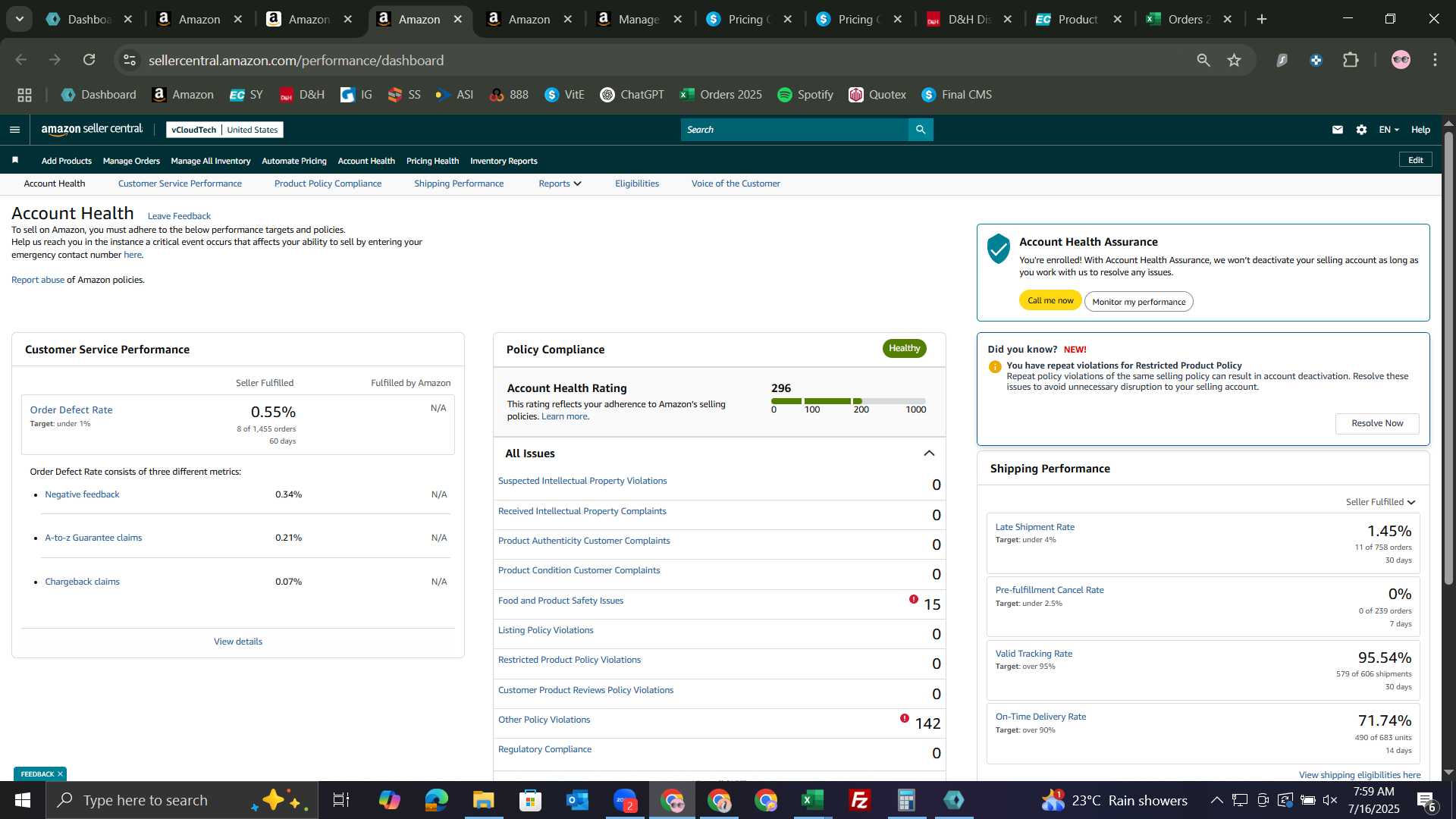Open Restricted Product Policy Violations link
Image resolution: width=1456 pixels, height=819 pixels.
click(x=570, y=660)
